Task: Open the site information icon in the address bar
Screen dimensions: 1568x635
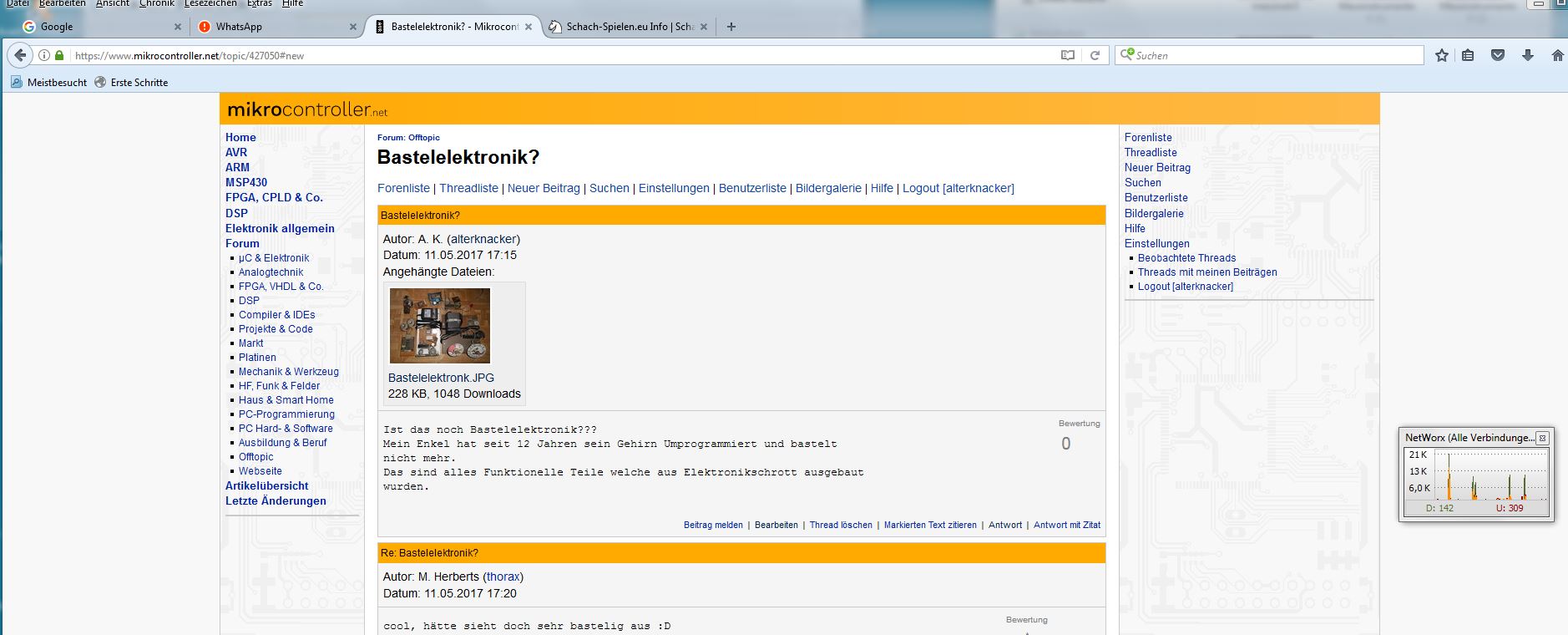Action: (x=43, y=55)
